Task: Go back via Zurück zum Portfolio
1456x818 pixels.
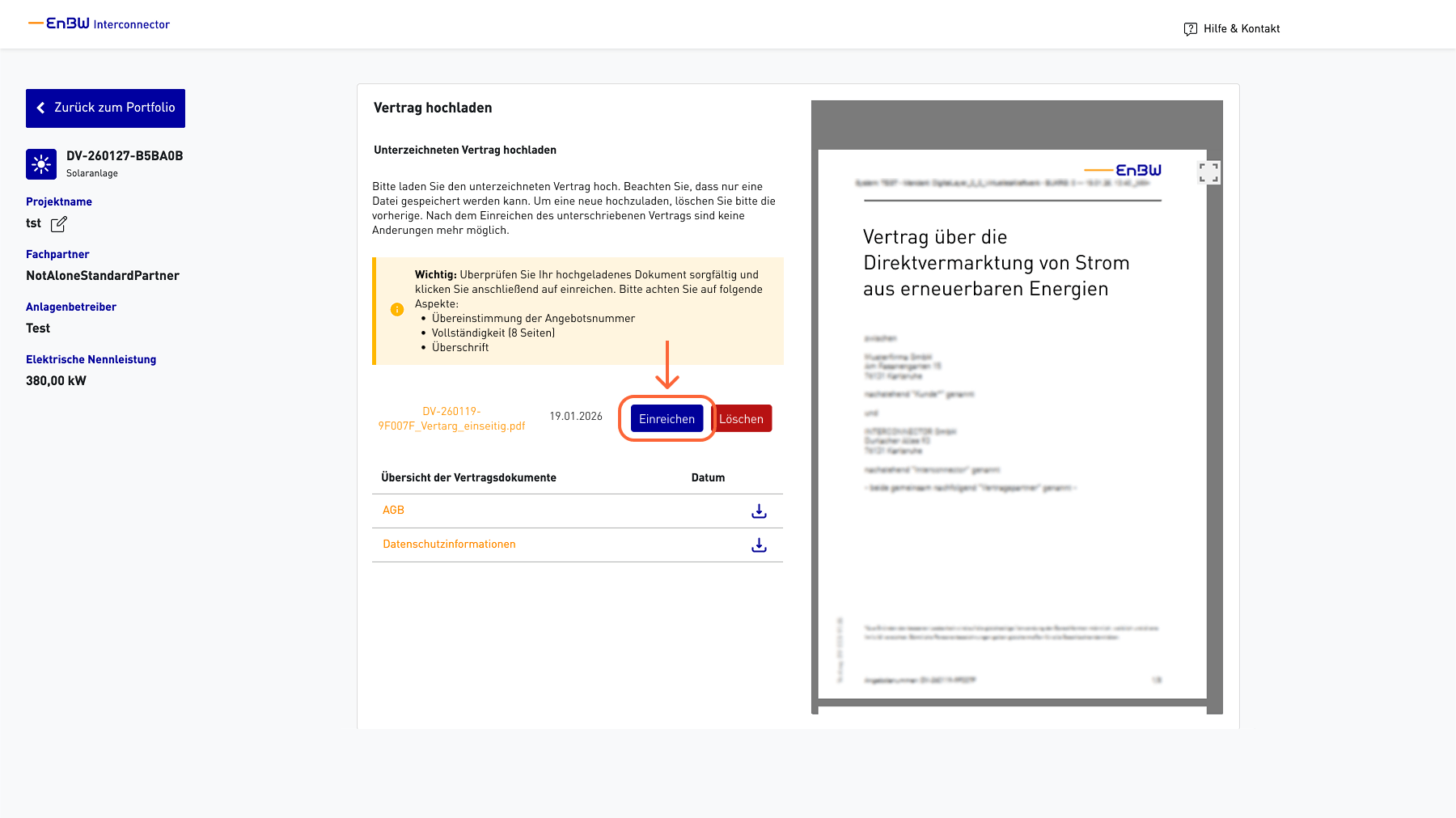Action: click(x=105, y=108)
